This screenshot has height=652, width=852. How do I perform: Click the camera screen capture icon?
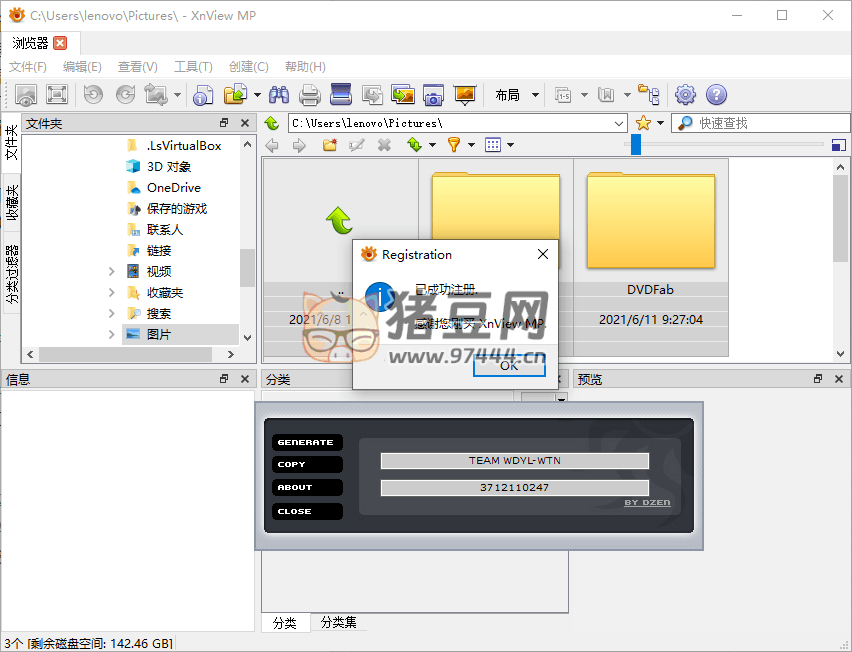[433, 95]
